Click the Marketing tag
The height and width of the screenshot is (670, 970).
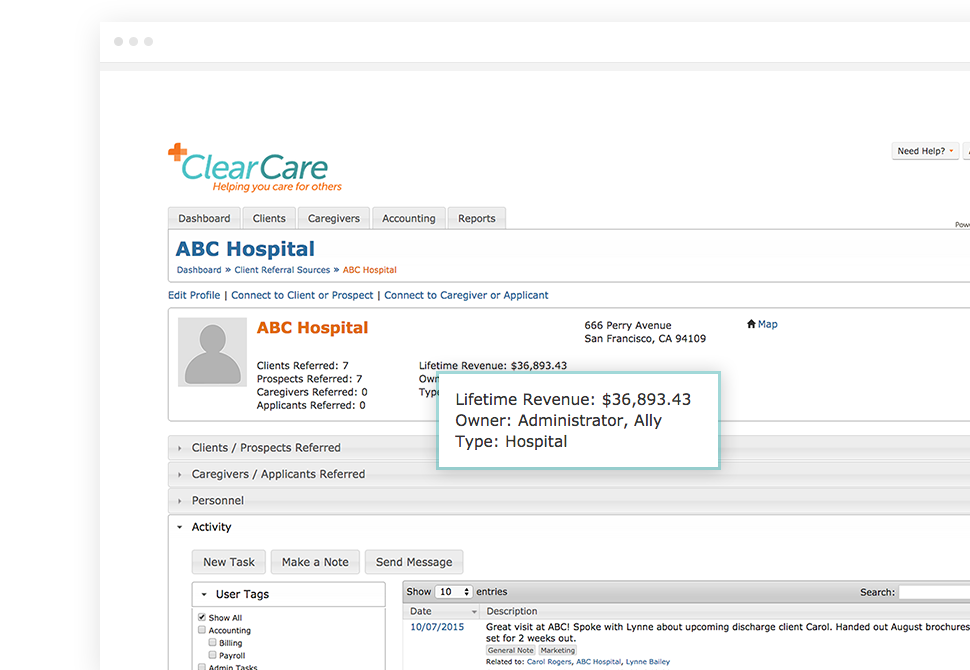pos(557,650)
